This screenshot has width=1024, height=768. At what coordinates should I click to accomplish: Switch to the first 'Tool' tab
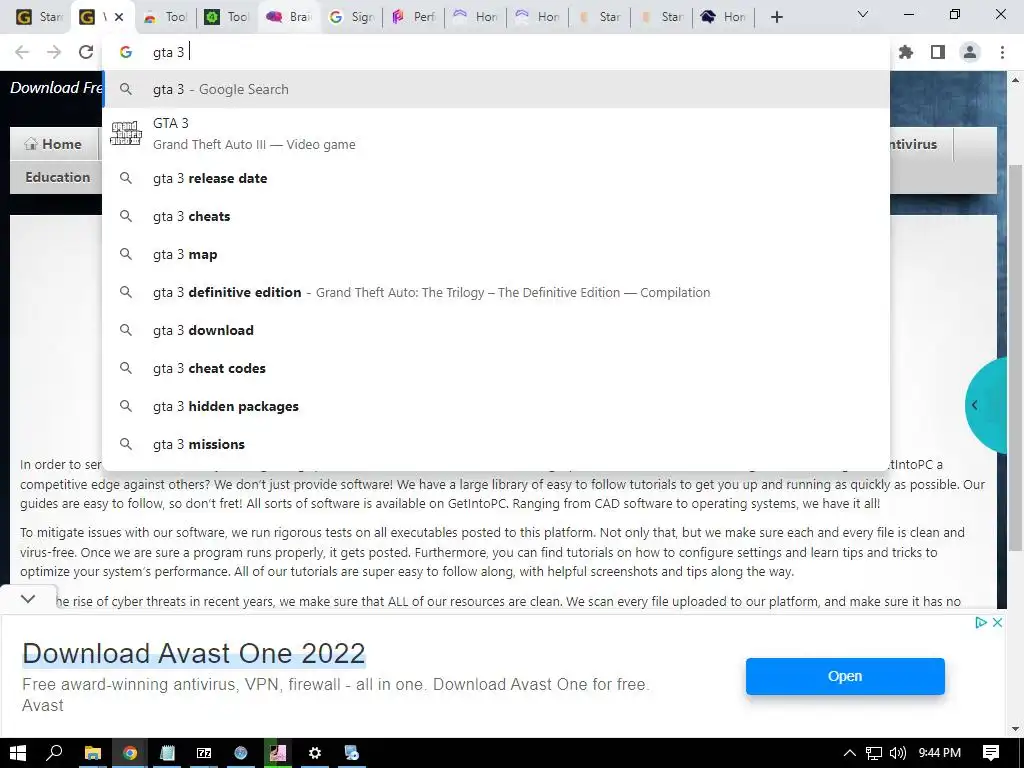click(x=165, y=17)
